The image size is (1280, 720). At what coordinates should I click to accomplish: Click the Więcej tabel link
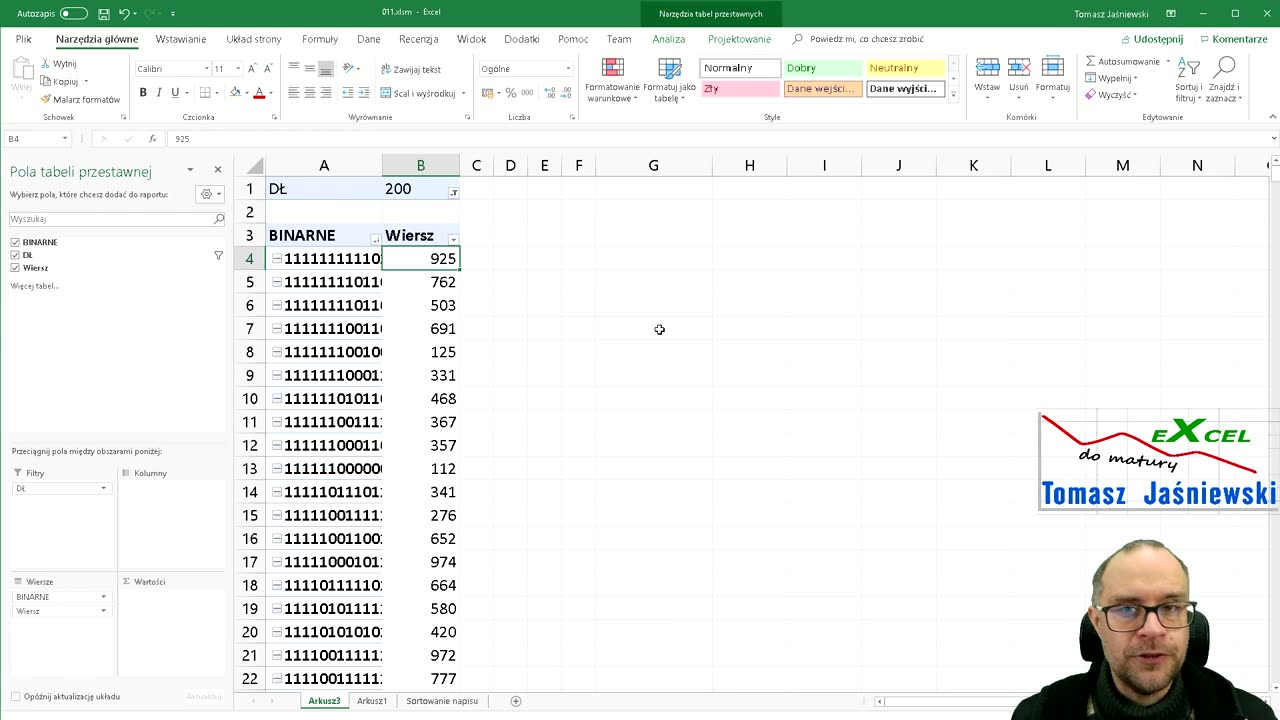pos(34,286)
